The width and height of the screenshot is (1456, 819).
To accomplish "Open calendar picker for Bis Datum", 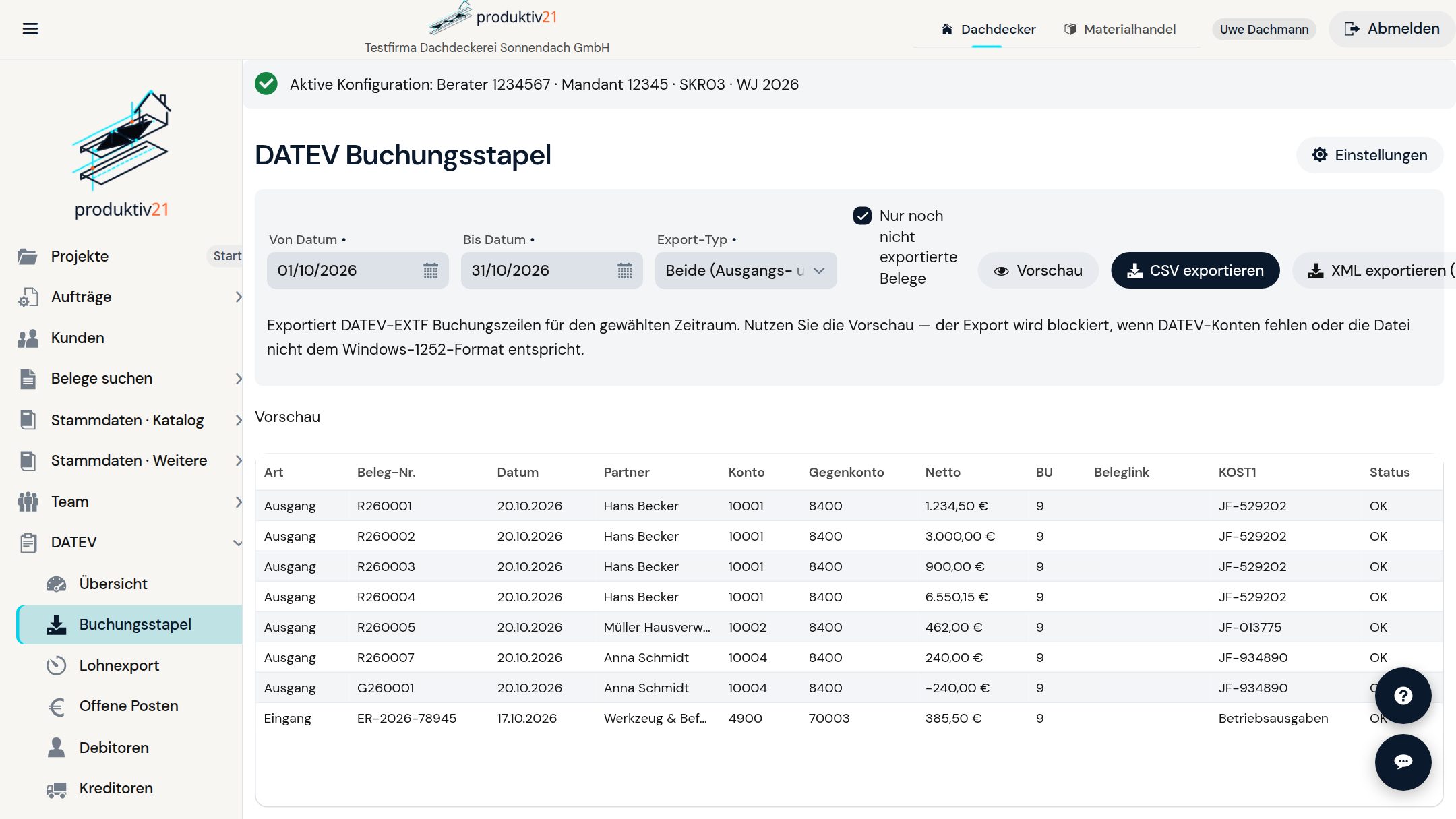I will [x=625, y=270].
